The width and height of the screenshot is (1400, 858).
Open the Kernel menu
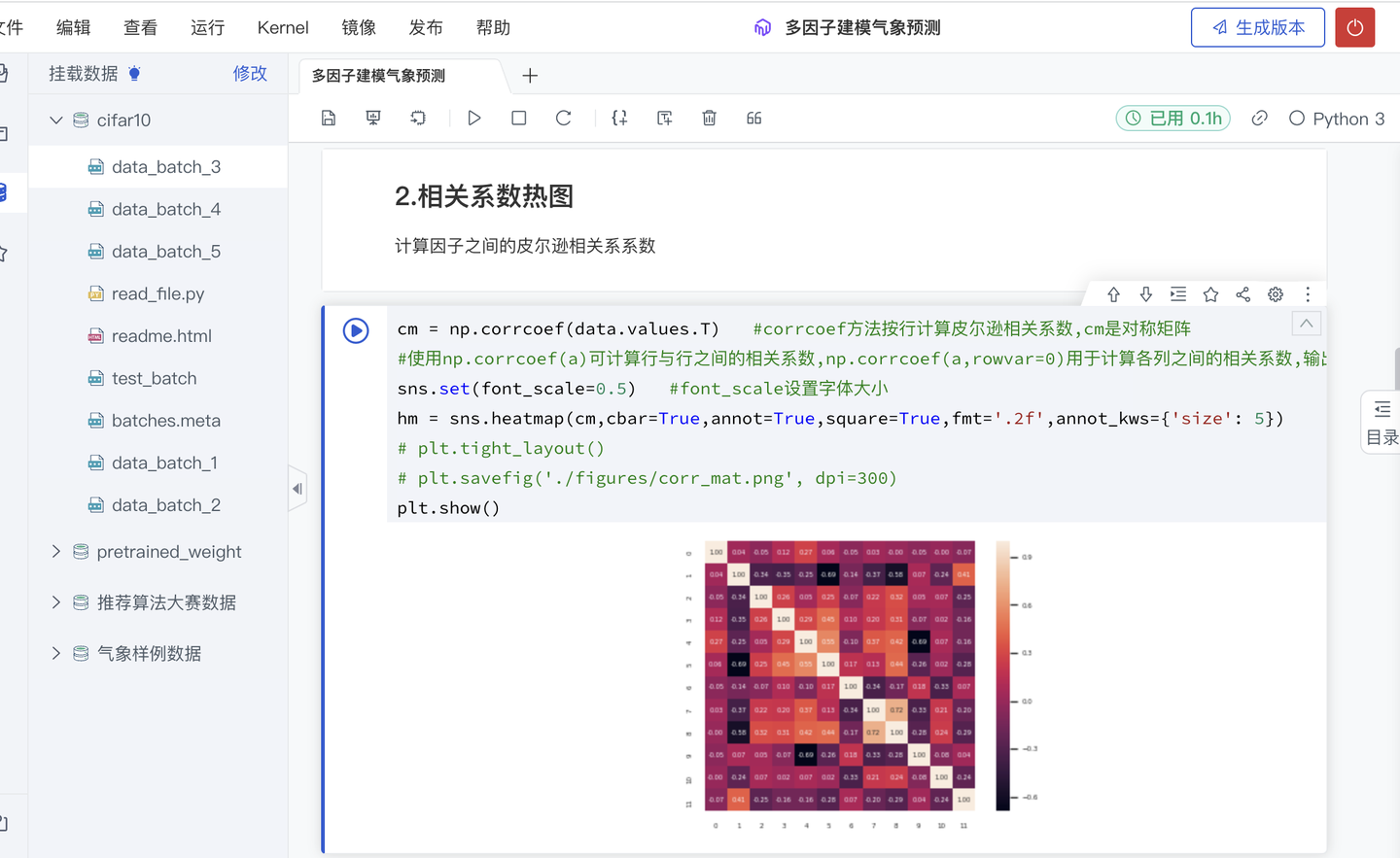[x=283, y=27]
